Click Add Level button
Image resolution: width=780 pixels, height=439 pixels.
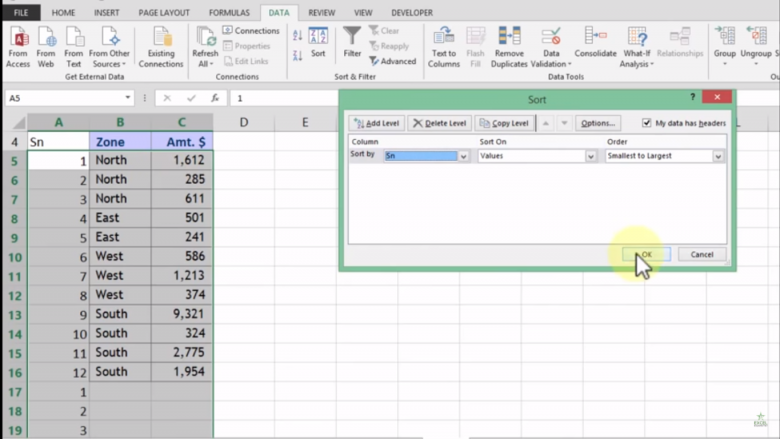coord(377,123)
